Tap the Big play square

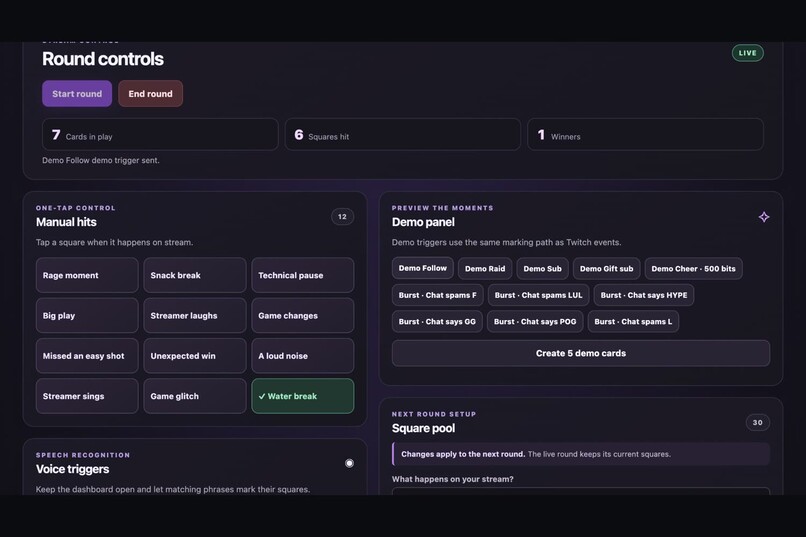pyautogui.click(x=87, y=316)
